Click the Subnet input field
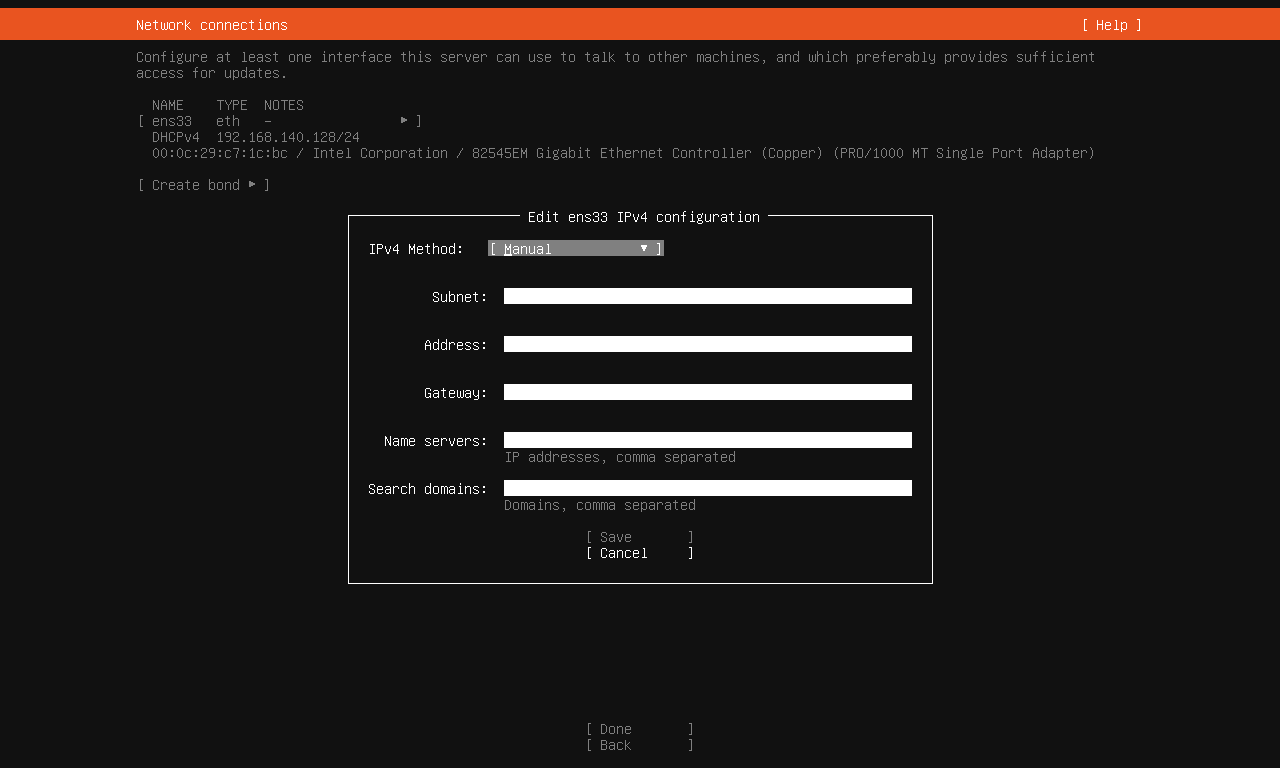The width and height of the screenshot is (1280, 768). 707,295
